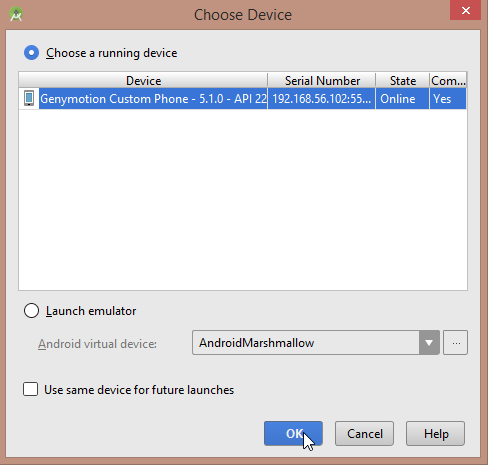Click the phone icon beside Genymotion device
Image resolution: width=488 pixels, height=465 pixels.
[29, 98]
